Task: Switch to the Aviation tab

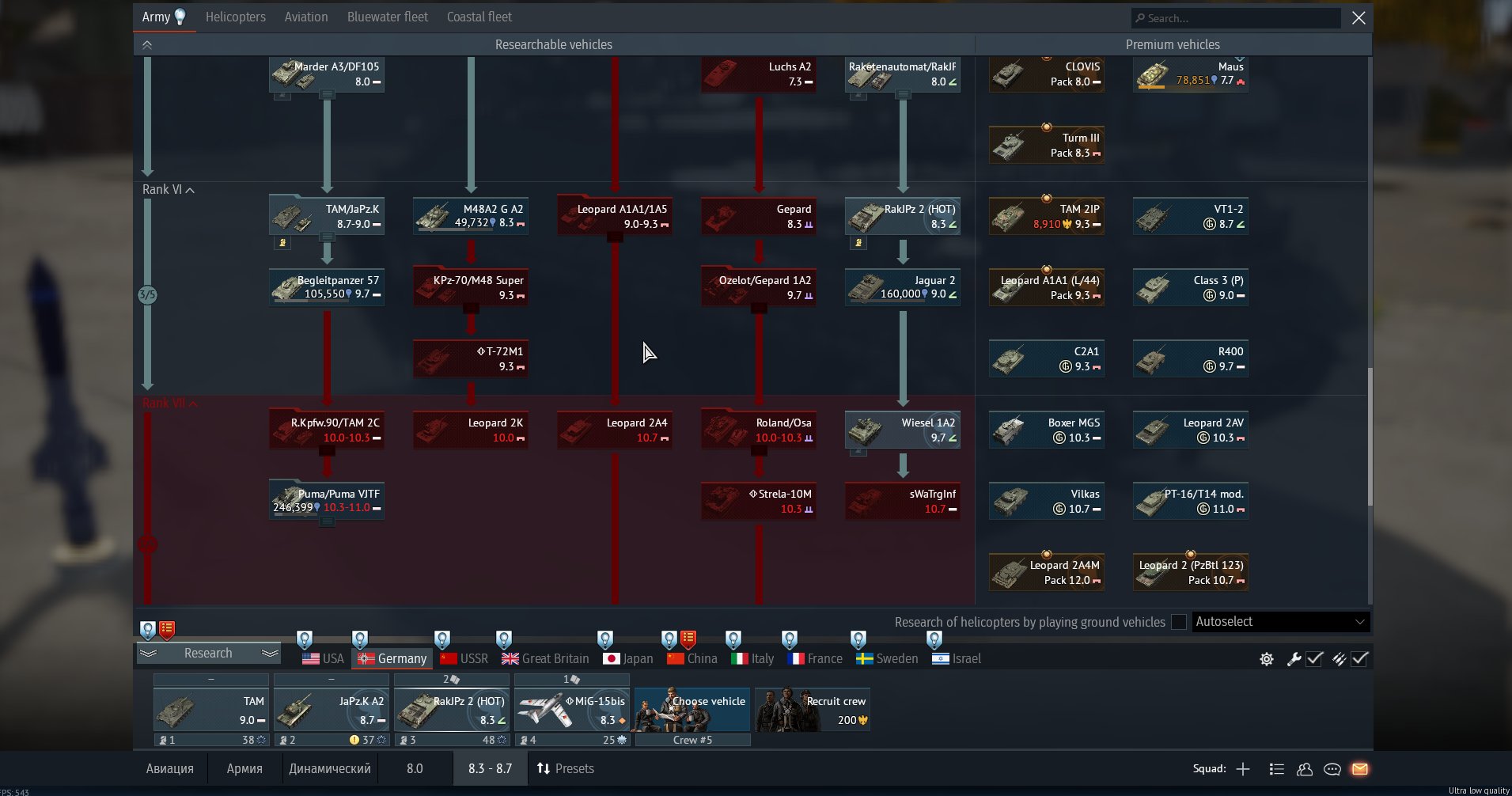Action: click(306, 17)
